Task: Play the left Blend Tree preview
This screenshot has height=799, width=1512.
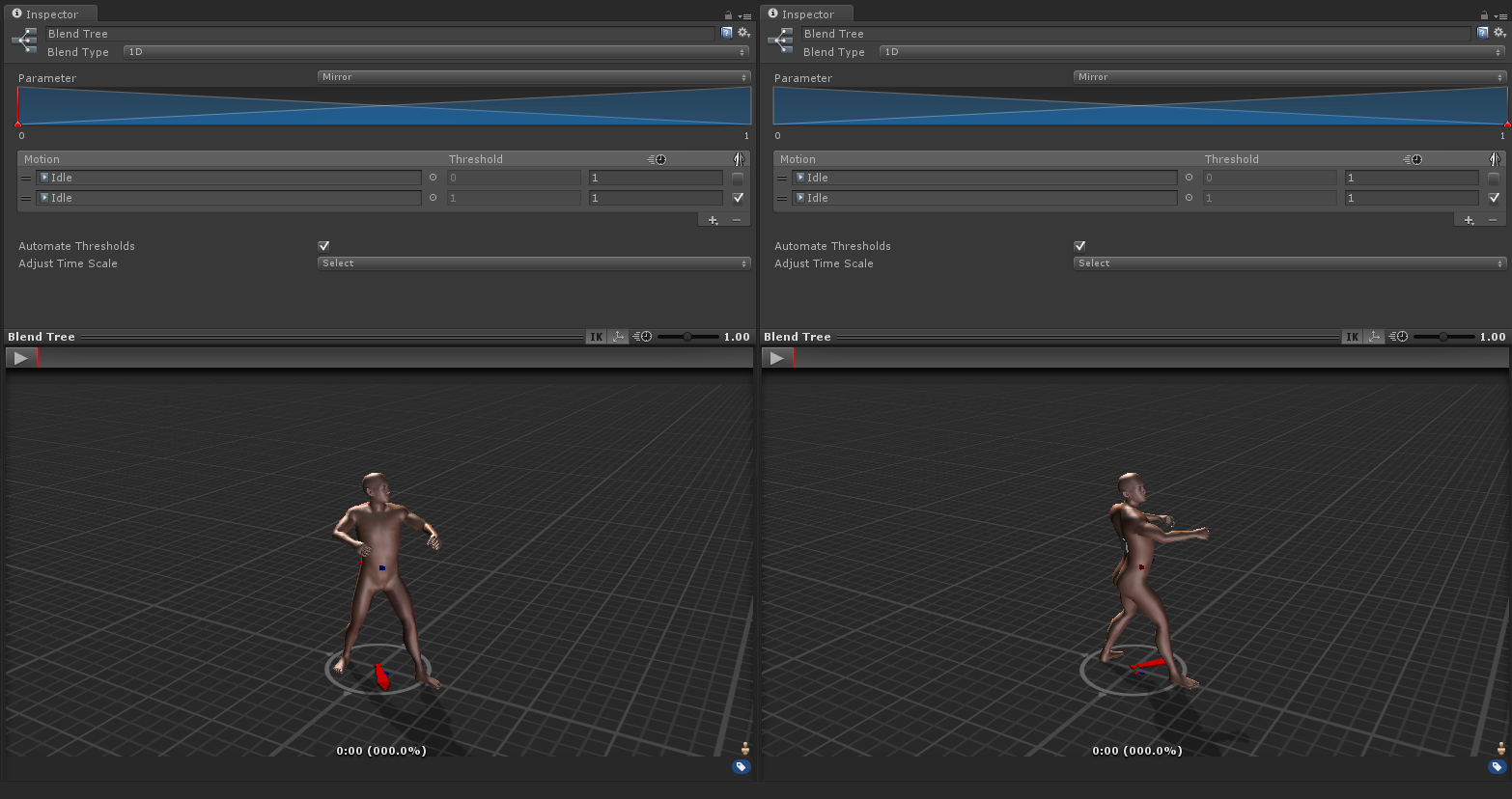Action: (20, 358)
